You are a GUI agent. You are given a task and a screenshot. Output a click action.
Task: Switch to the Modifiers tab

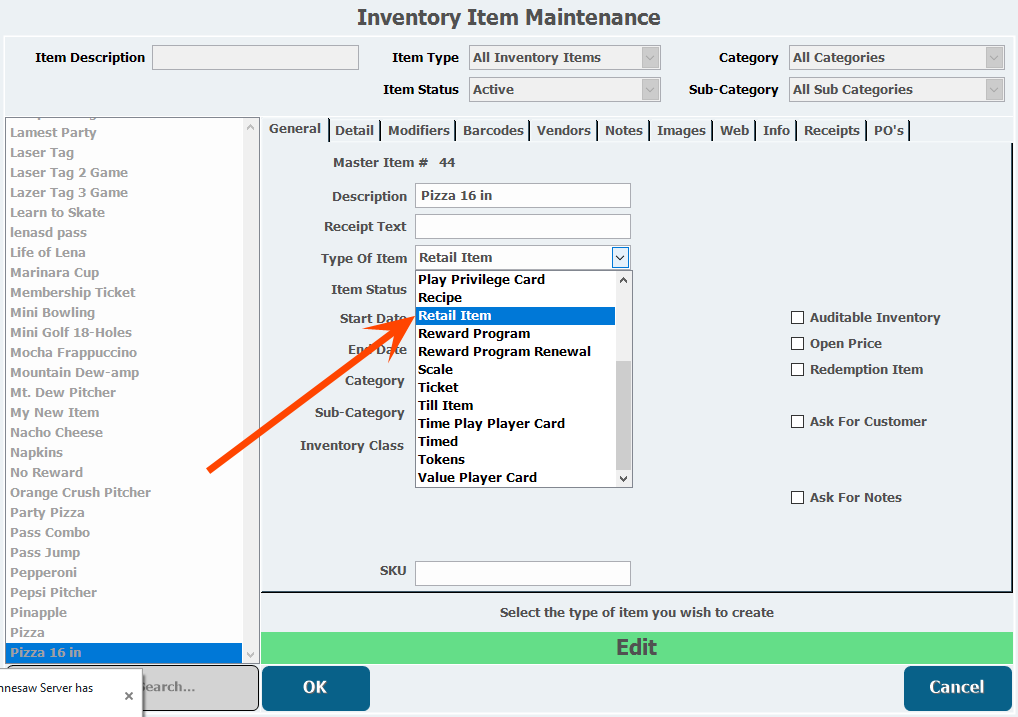tap(418, 130)
